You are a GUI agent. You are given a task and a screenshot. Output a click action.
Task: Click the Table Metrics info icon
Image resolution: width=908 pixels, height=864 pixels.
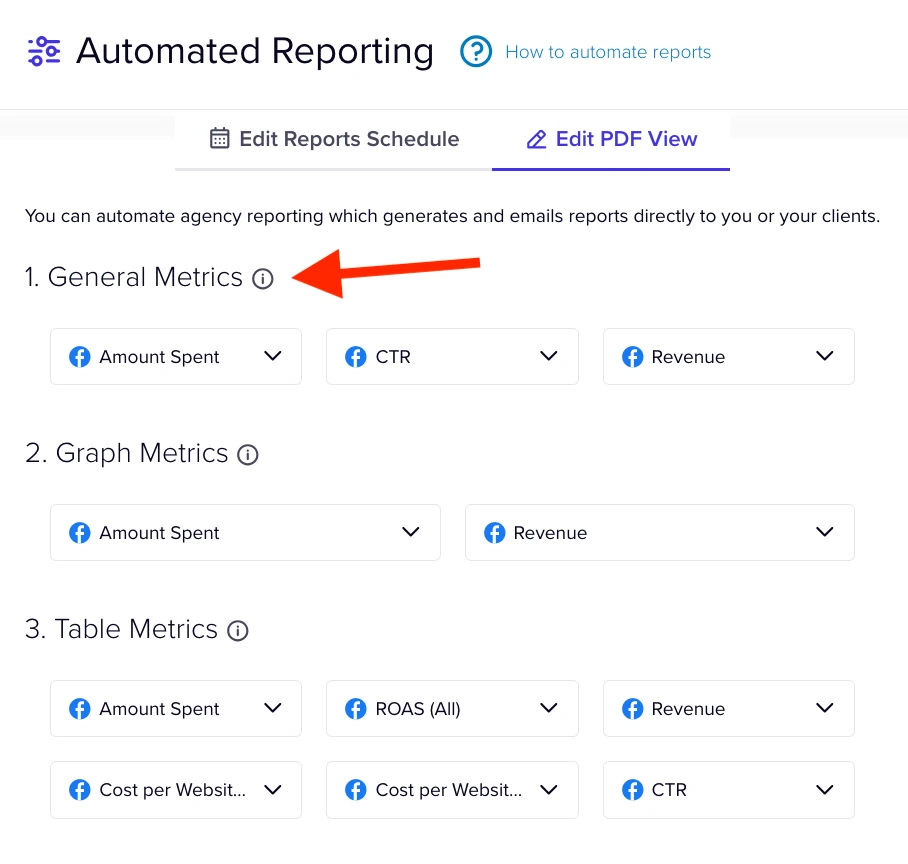[237, 631]
